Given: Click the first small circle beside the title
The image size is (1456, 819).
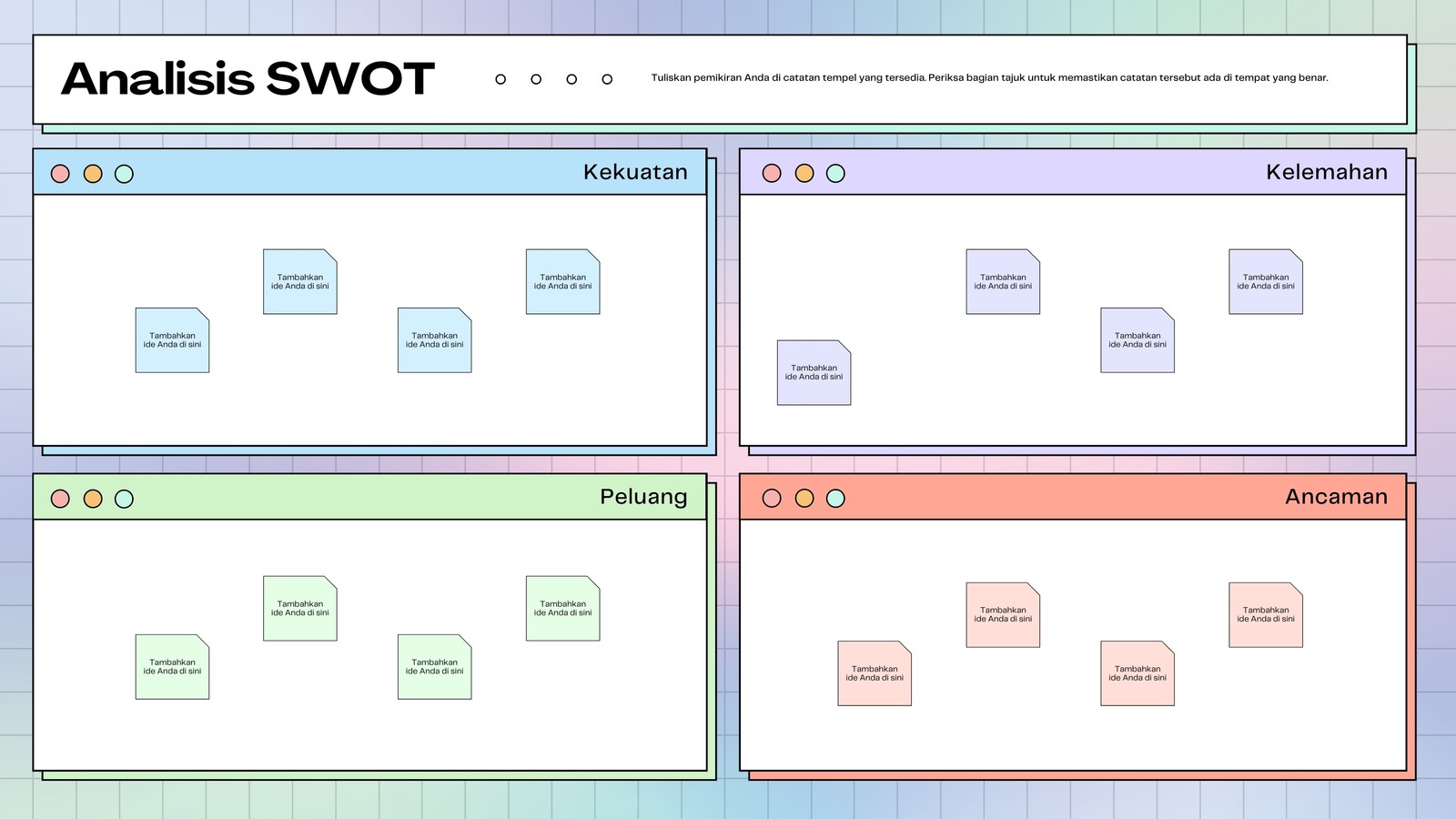Looking at the screenshot, I should click(500, 79).
